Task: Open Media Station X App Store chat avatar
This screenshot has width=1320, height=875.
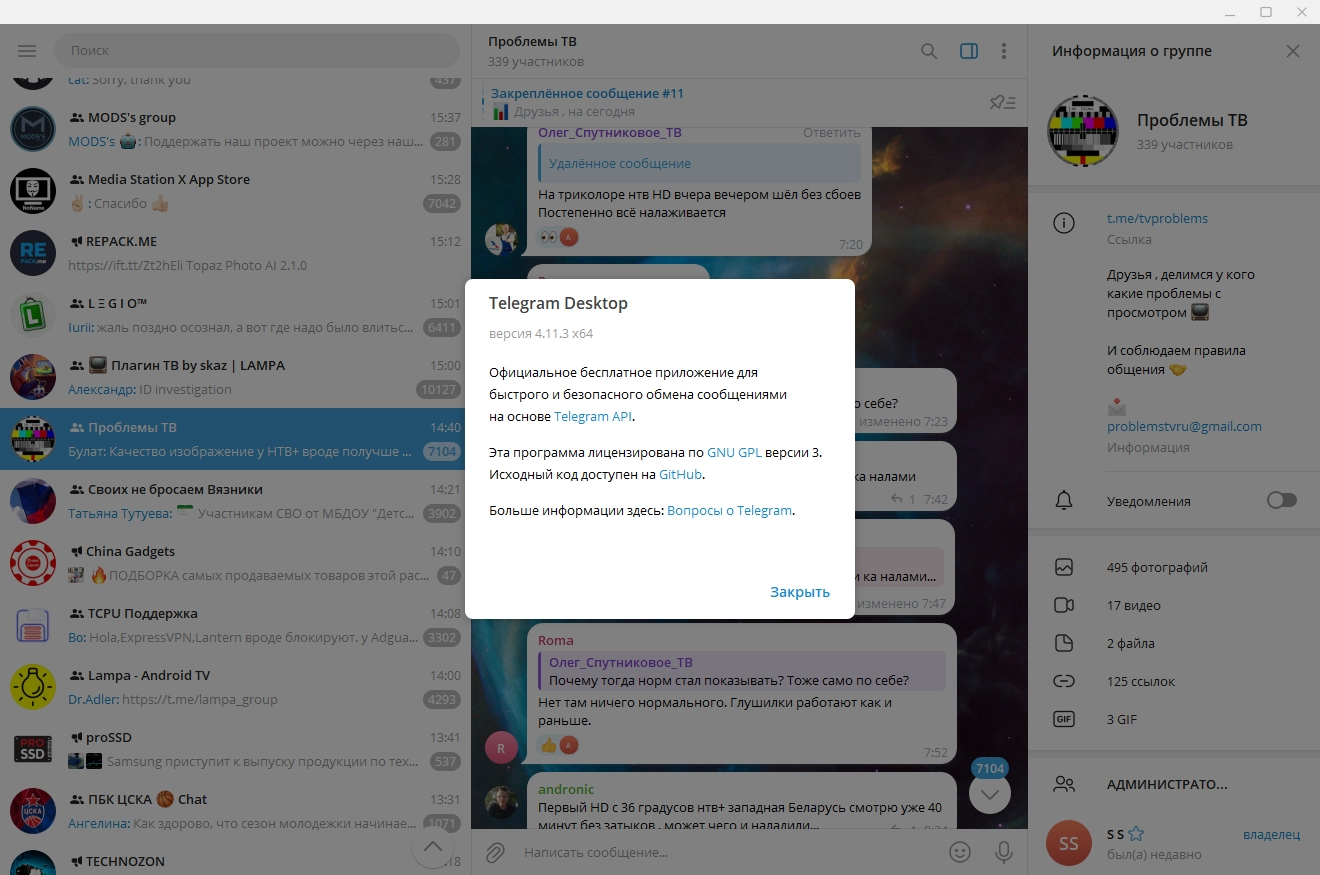Action: point(33,192)
